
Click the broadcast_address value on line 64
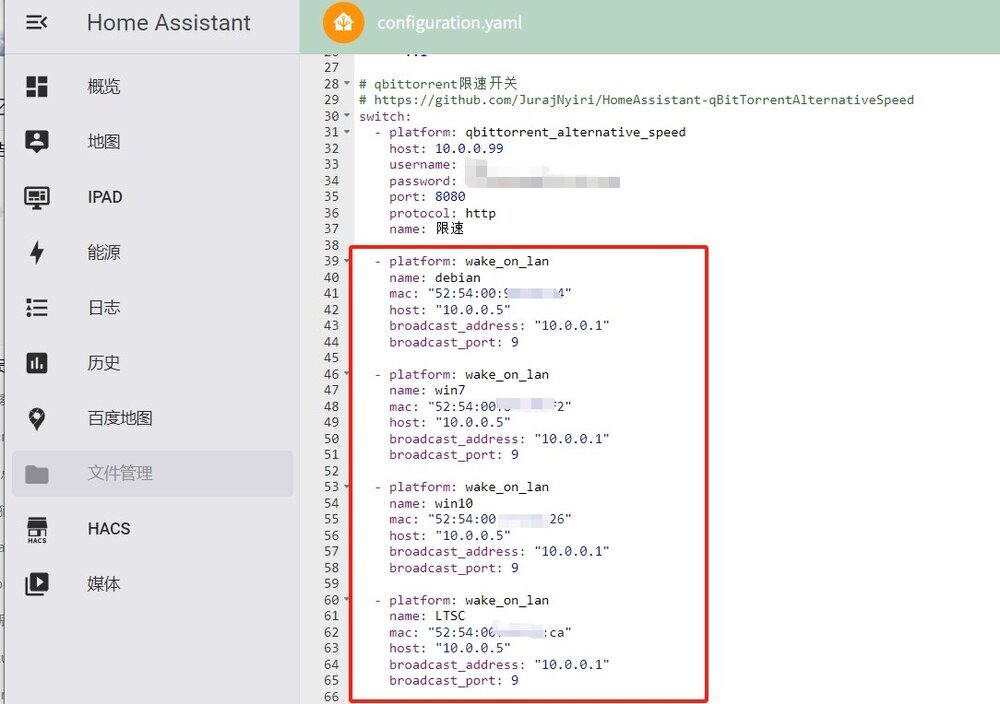571,664
